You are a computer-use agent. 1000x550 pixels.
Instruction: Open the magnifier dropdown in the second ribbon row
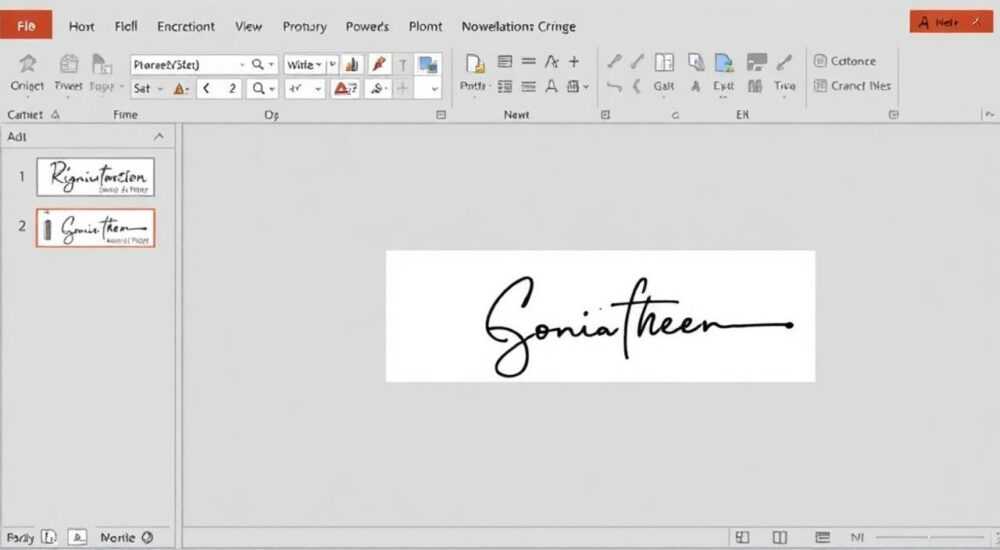pyautogui.click(x=263, y=89)
